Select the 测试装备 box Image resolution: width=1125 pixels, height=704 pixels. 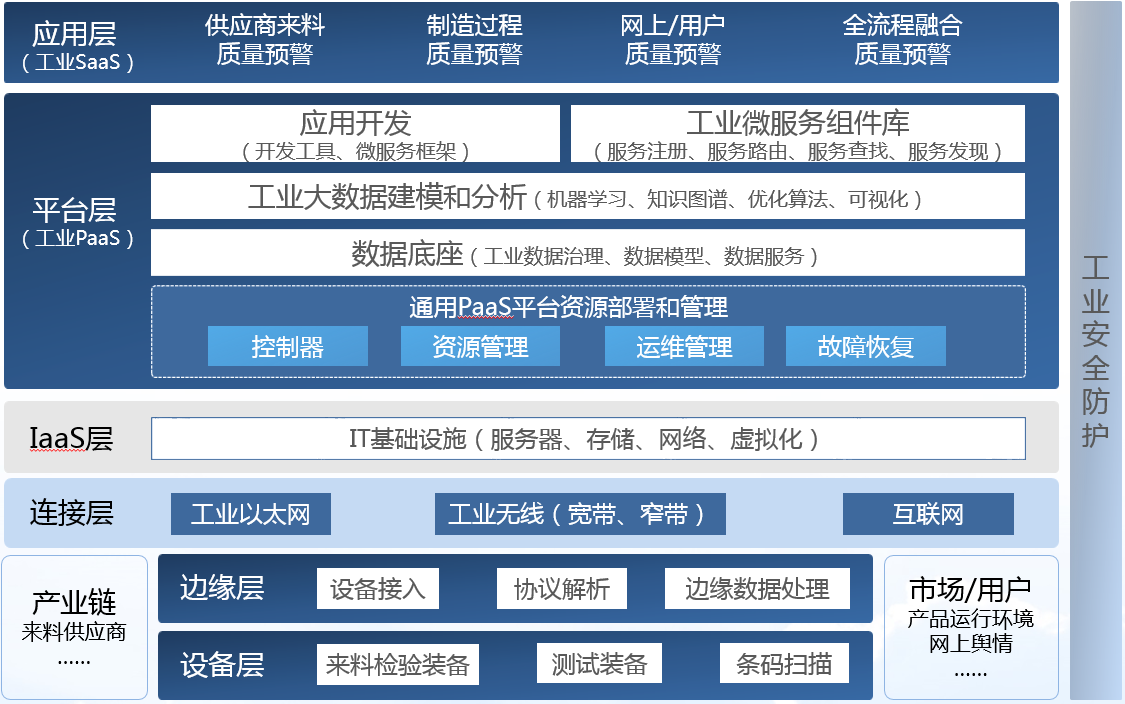(x=599, y=664)
